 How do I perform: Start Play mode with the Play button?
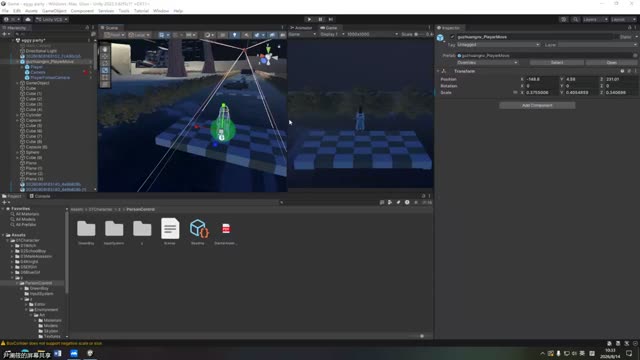pyautogui.click(x=309, y=19)
